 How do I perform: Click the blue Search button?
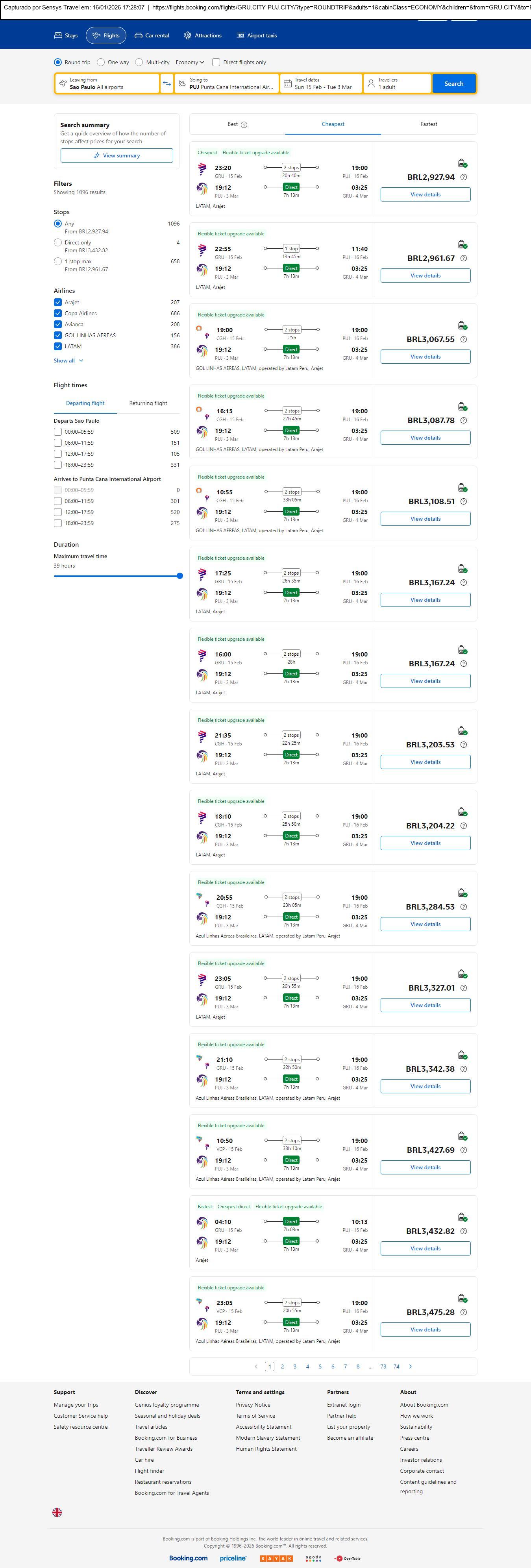pyautogui.click(x=454, y=83)
